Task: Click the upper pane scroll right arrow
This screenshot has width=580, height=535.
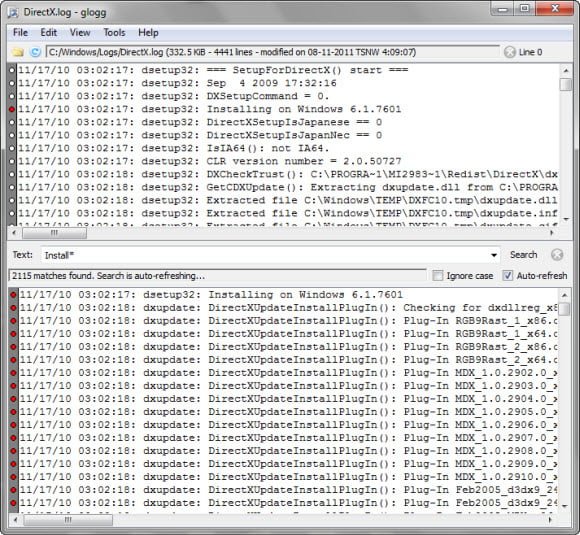Action: [x=552, y=233]
